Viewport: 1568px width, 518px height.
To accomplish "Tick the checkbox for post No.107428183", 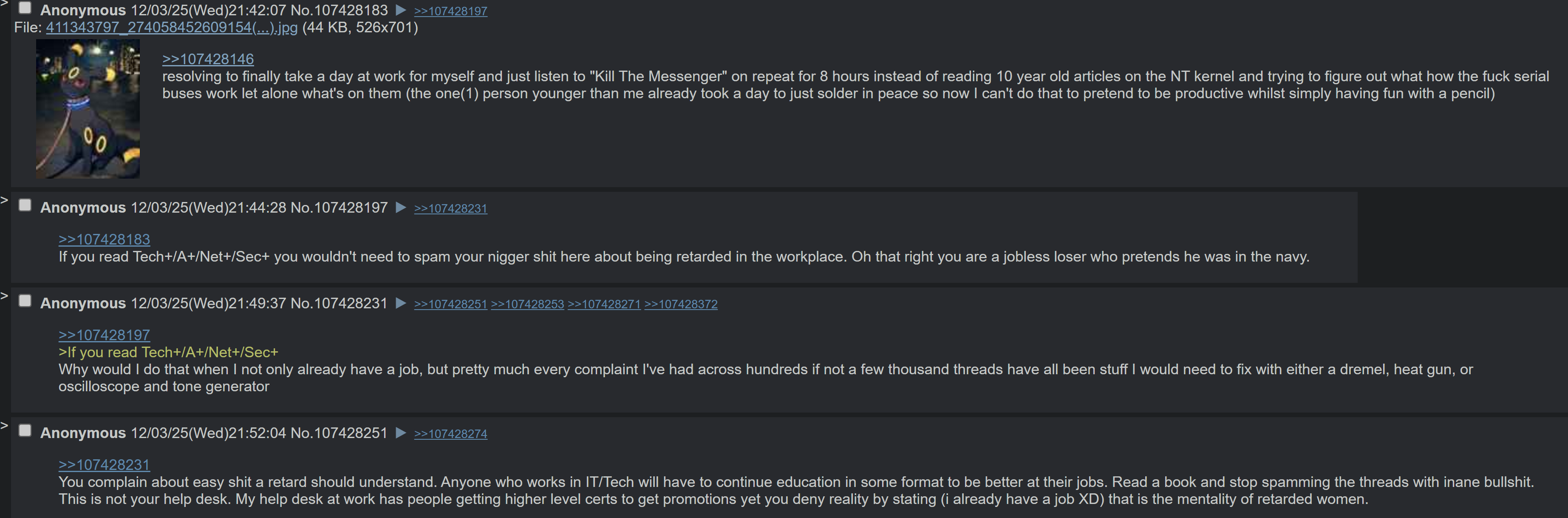I will 25,8.
